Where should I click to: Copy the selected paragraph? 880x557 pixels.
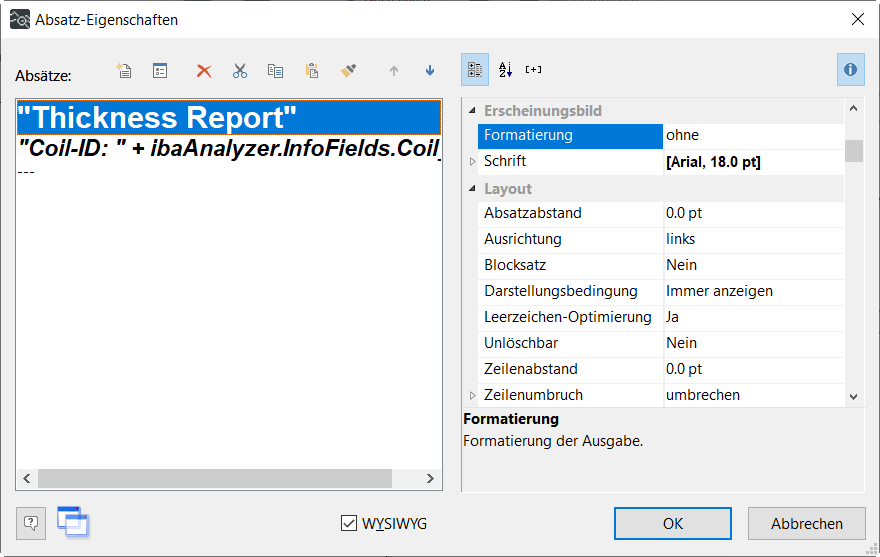pyautogui.click(x=275, y=71)
